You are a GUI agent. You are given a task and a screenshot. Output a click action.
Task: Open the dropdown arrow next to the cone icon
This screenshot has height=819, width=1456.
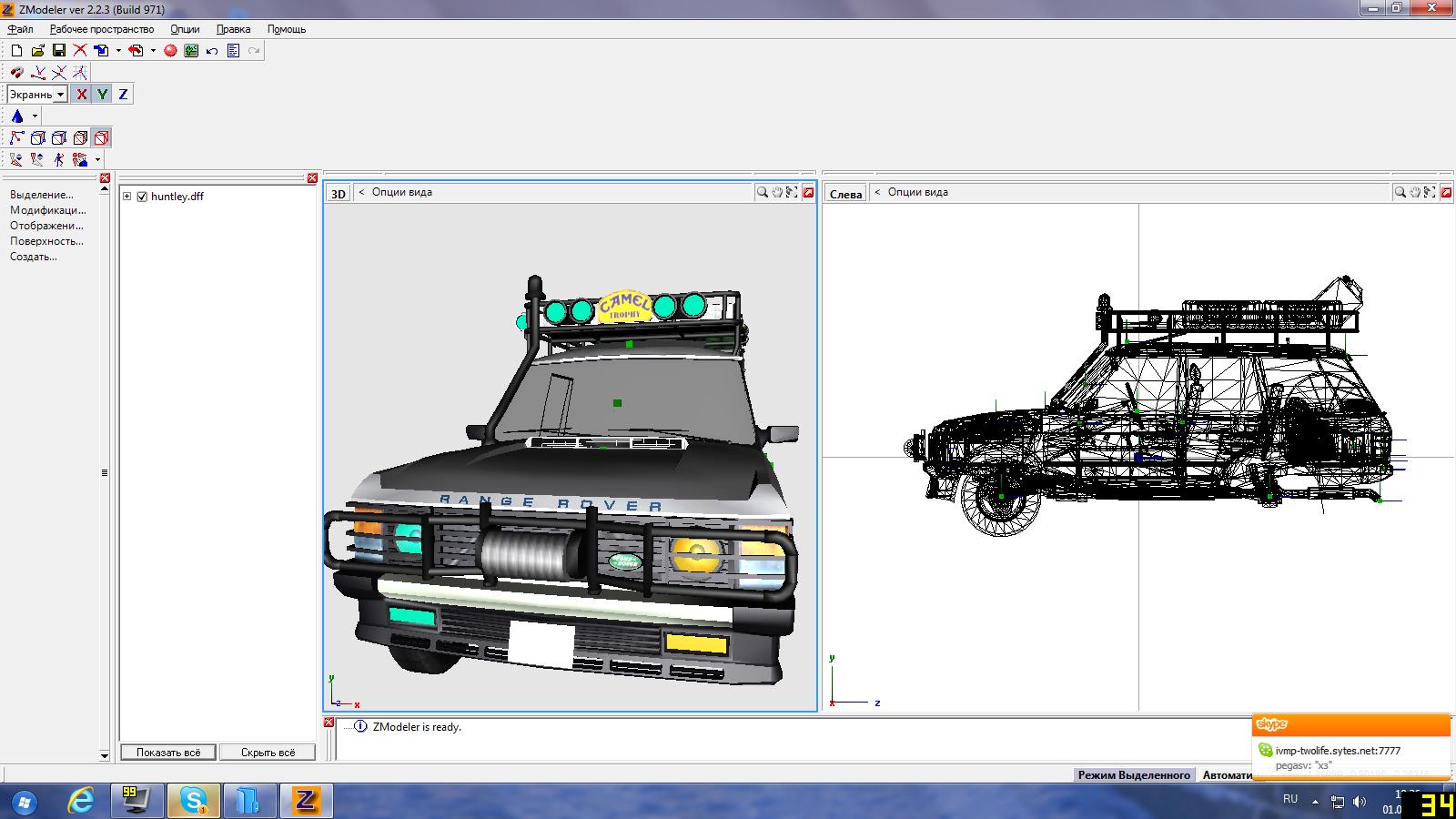(x=35, y=116)
